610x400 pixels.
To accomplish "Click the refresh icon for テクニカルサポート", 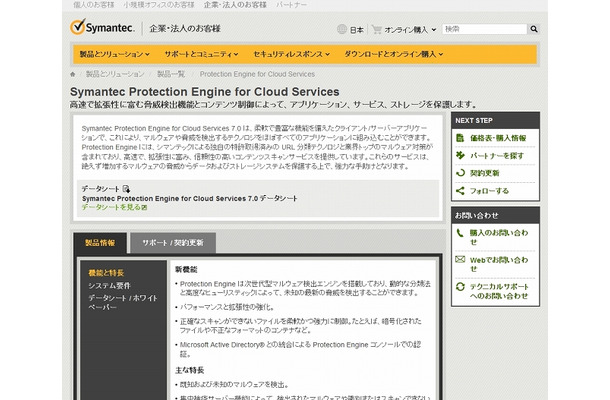I will [x=460, y=287].
